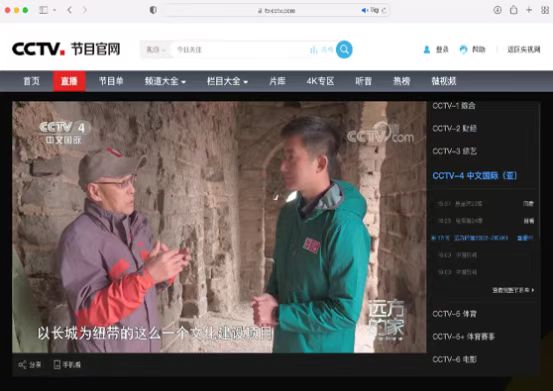Open the search category dropdown
The height and width of the screenshot is (391, 553).
point(156,50)
